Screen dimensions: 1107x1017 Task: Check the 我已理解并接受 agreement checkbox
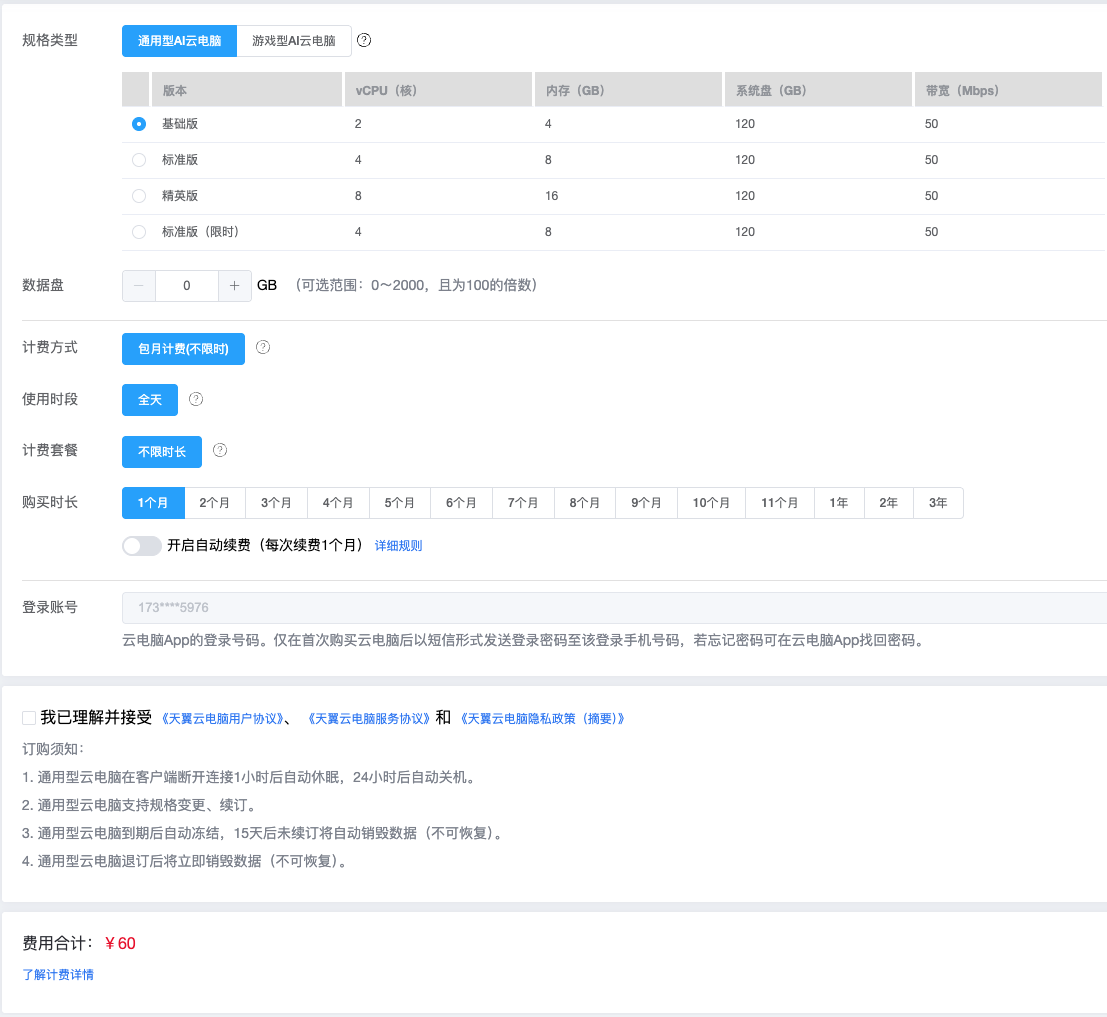pyautogui.click(x=29, y=718)
